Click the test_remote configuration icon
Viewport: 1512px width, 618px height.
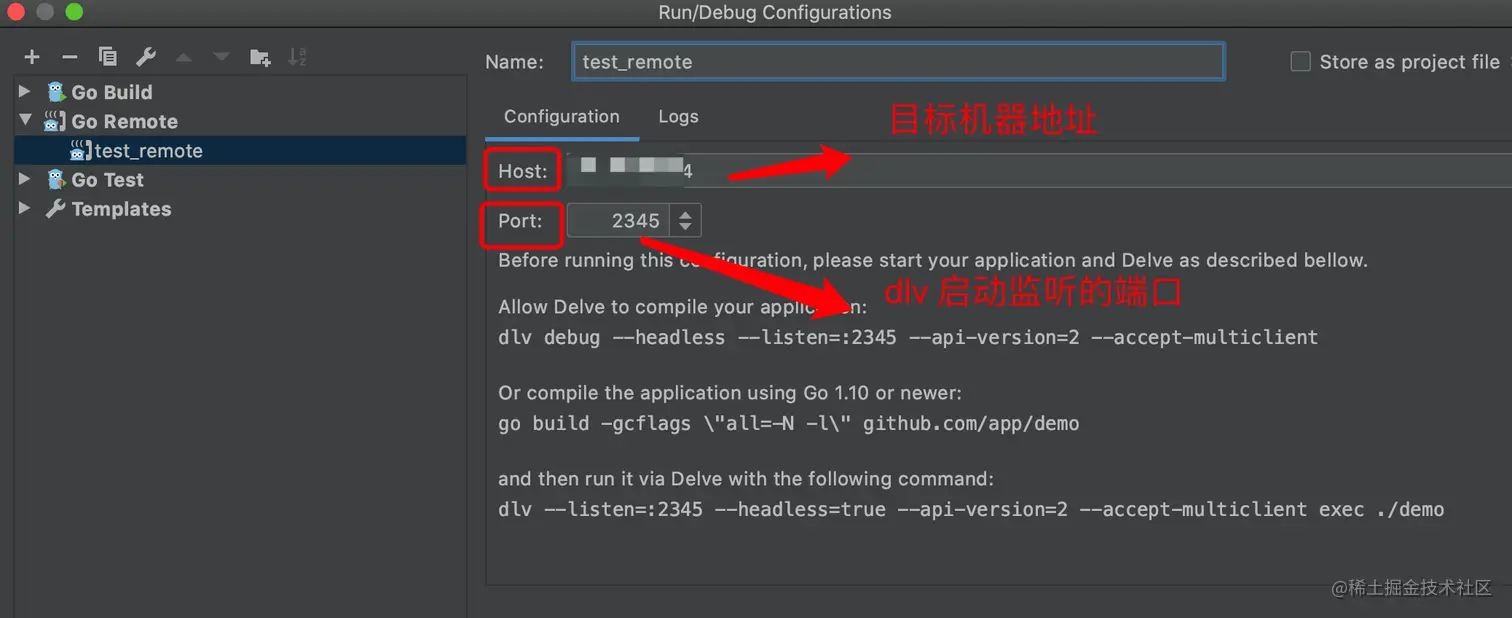coord(81,151)
